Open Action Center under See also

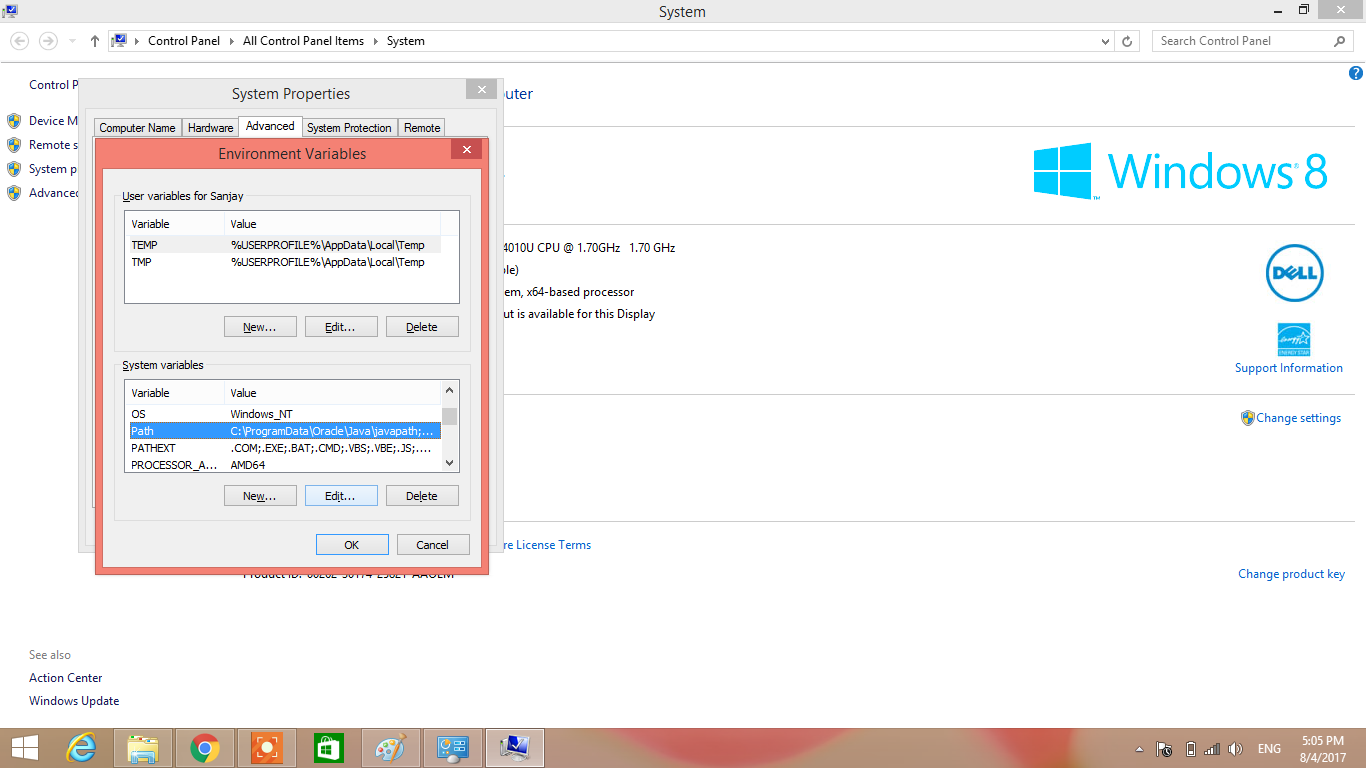(x=66, y=678)
